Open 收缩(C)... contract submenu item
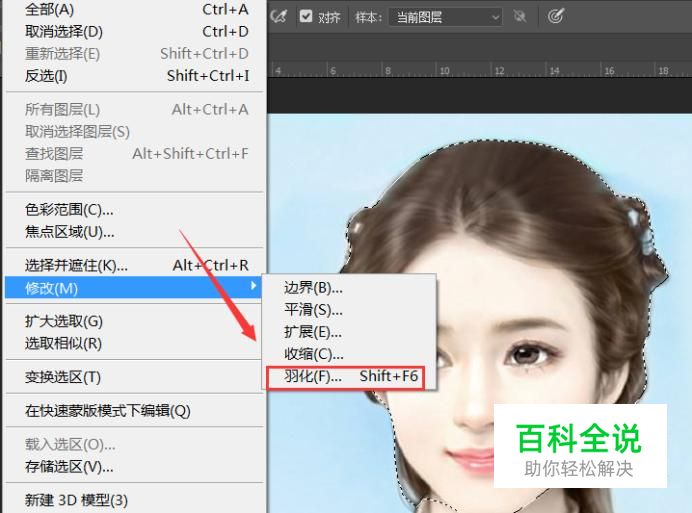 point(349,354)
